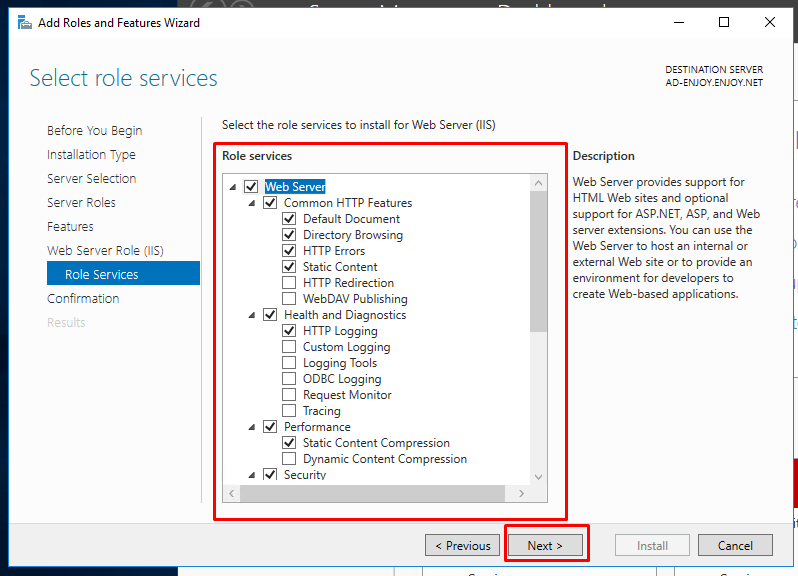Enable the HTTP Redirection checkbox
The height and width of the screenshot is (576, 798).
289,282
